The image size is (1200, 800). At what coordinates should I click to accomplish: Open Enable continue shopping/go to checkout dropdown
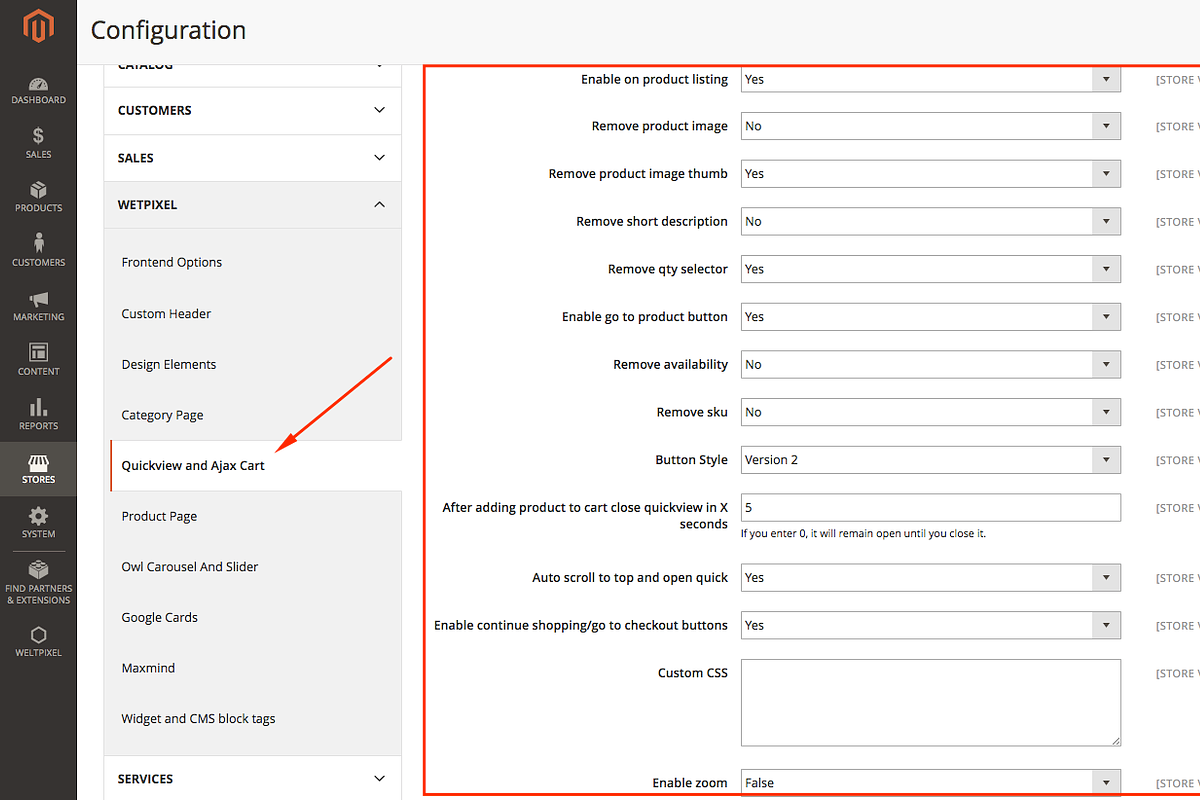coord(930,625)
